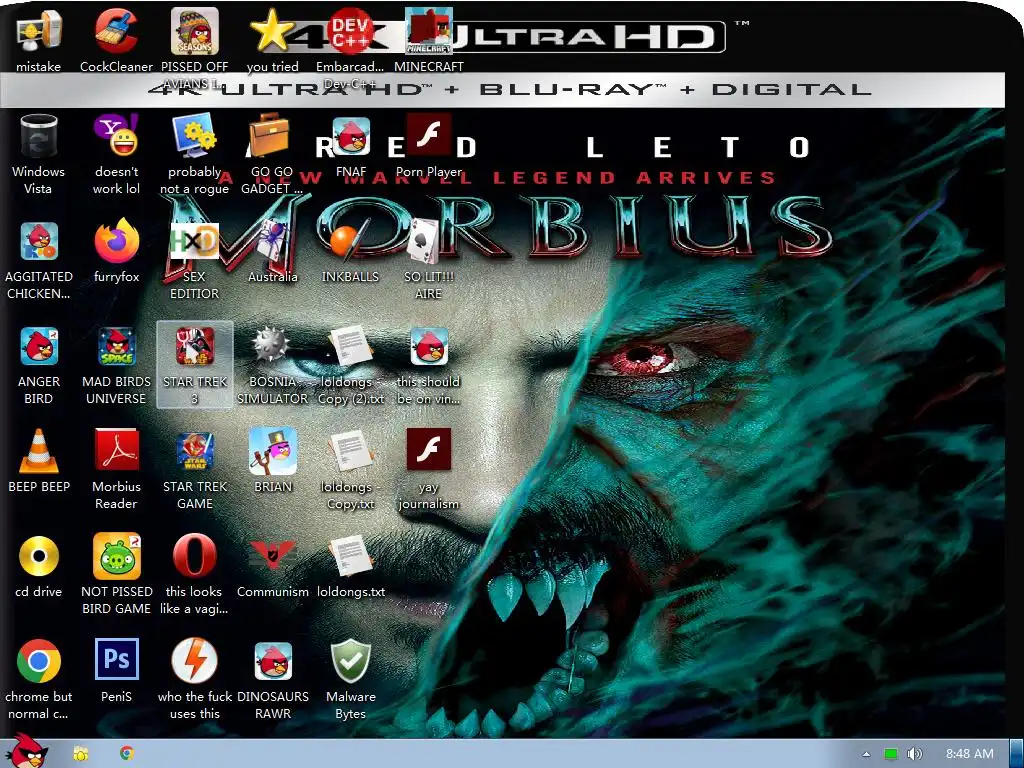Launch the furryfox Firefox icon
1024x768 pixels.
pos(116,241)
